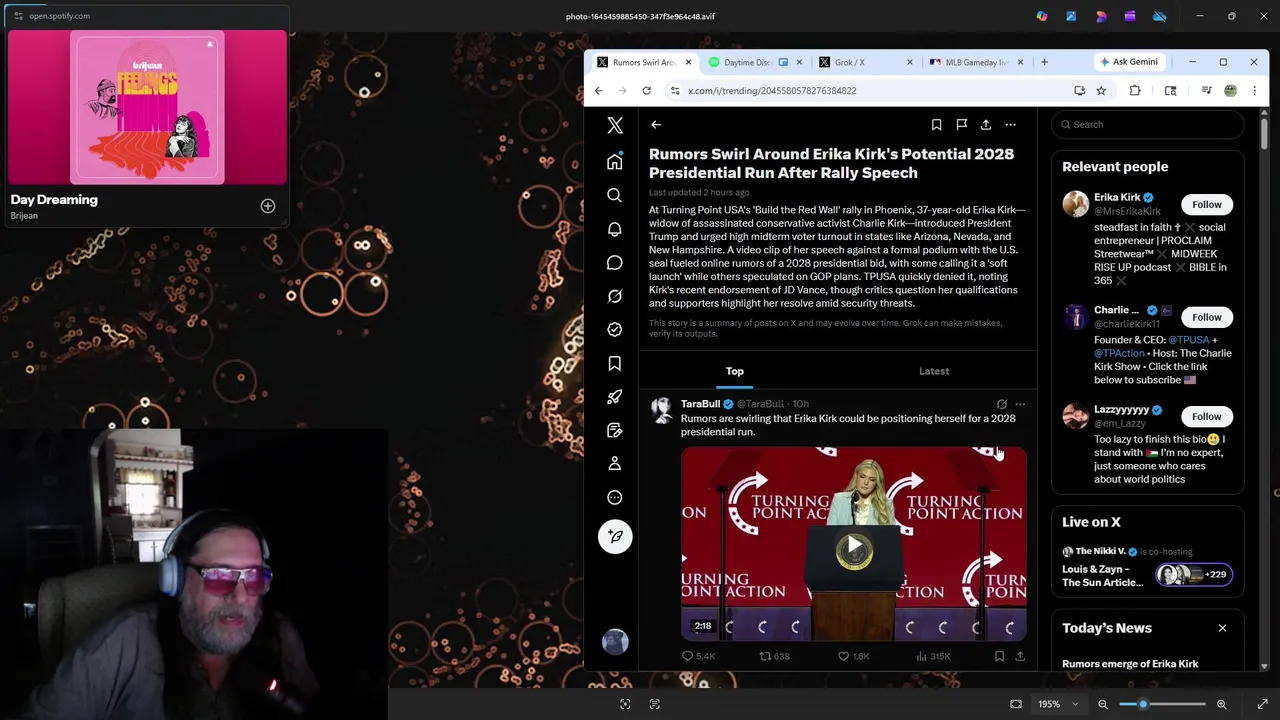Open Notifications bell in X sidebar
Viewport: 1280px width, 720px height.
click(x=615, y=229)
